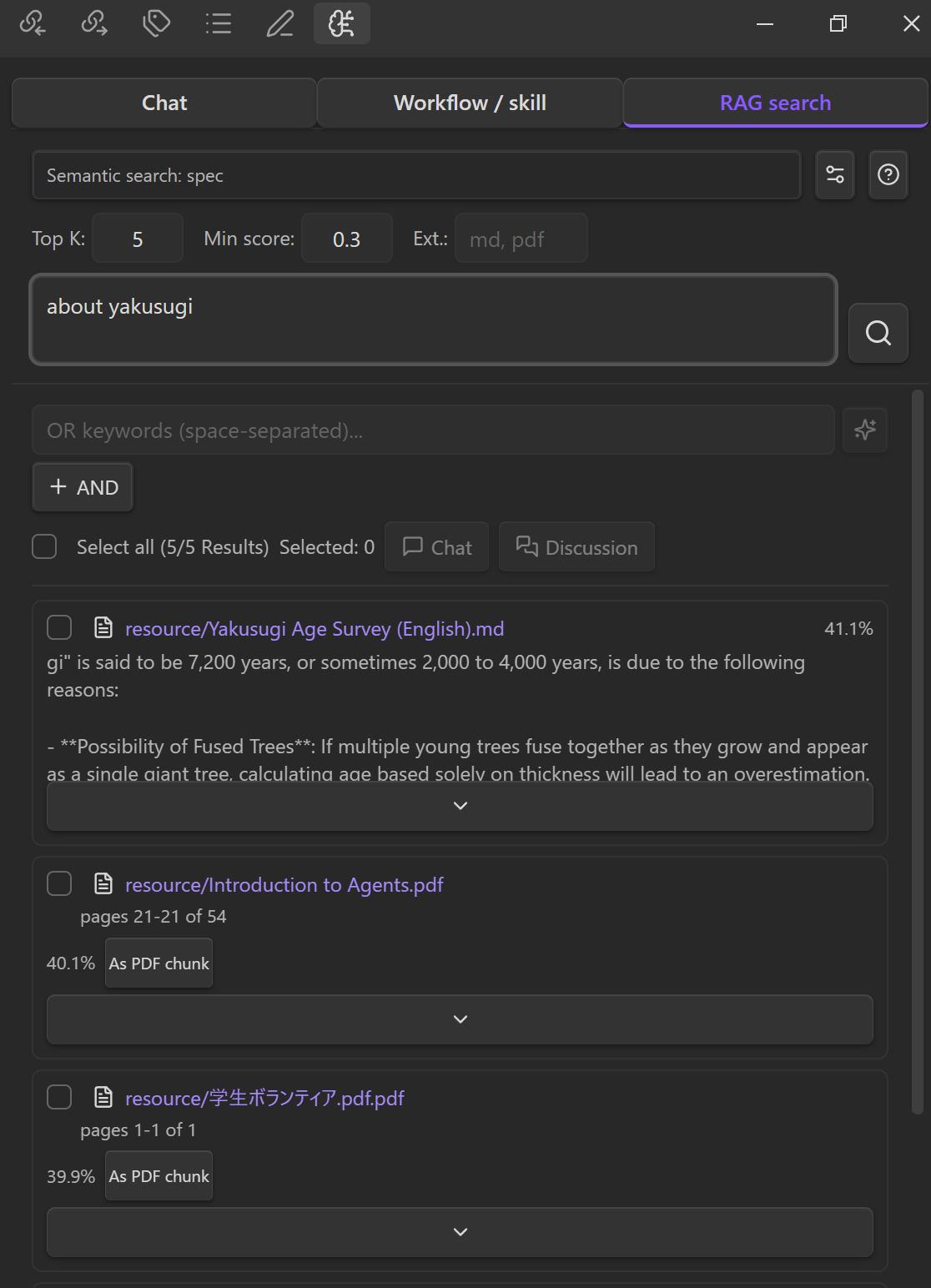Focus the Min score value field
Image resolution: width=931 pixels, height=1288 pixels.
[x=346, y=239]
